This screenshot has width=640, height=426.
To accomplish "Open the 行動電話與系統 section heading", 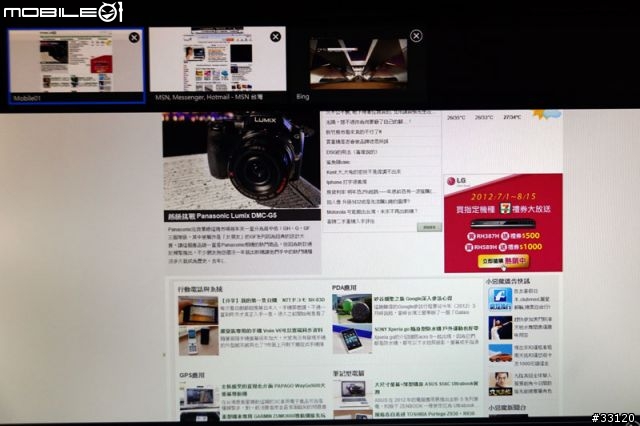I will [200, 289].
